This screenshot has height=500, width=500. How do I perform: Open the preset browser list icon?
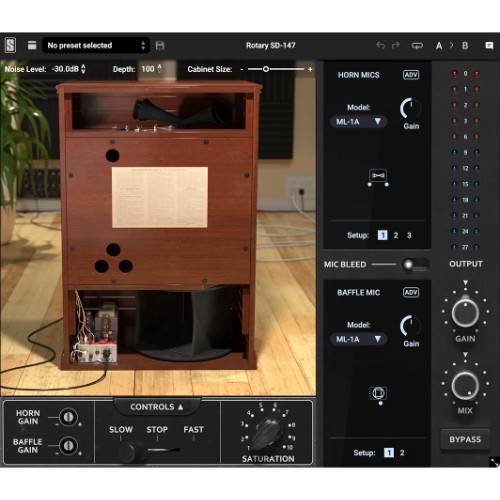pos(32,45)
